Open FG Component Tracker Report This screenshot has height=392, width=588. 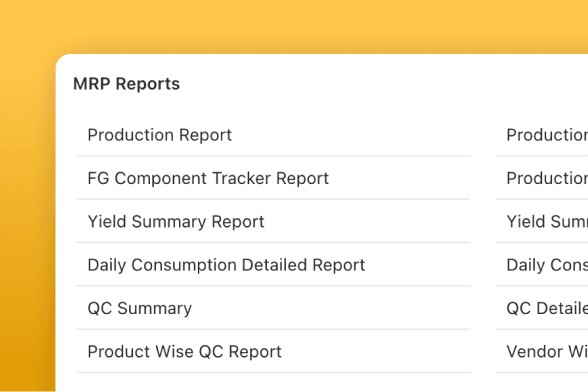click(208, 178)
